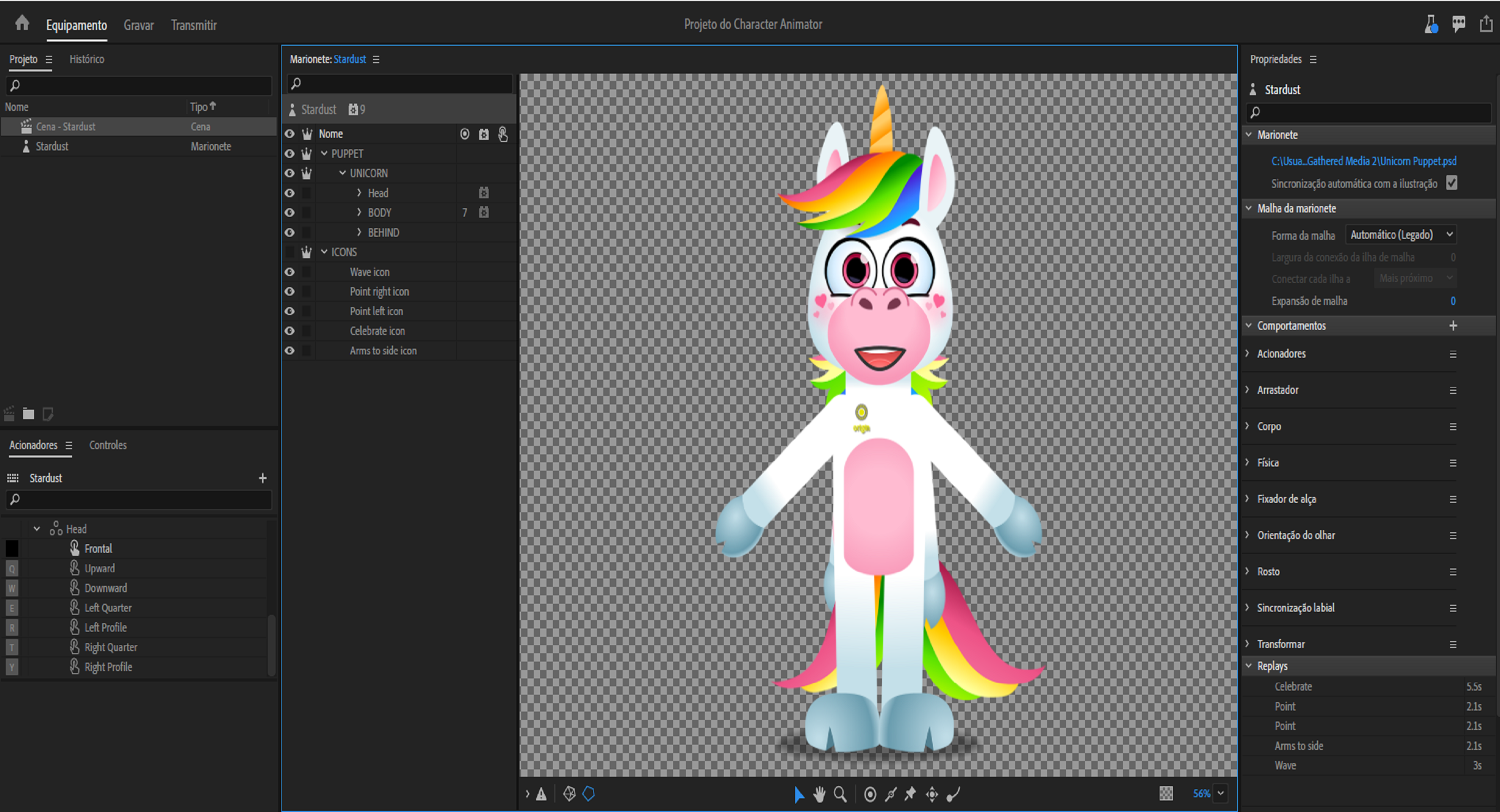Disable Sincronização automática com a ilustração
Viewport: 1500px width, 812px height.
pyautogui.click(x=1452, y=184)
